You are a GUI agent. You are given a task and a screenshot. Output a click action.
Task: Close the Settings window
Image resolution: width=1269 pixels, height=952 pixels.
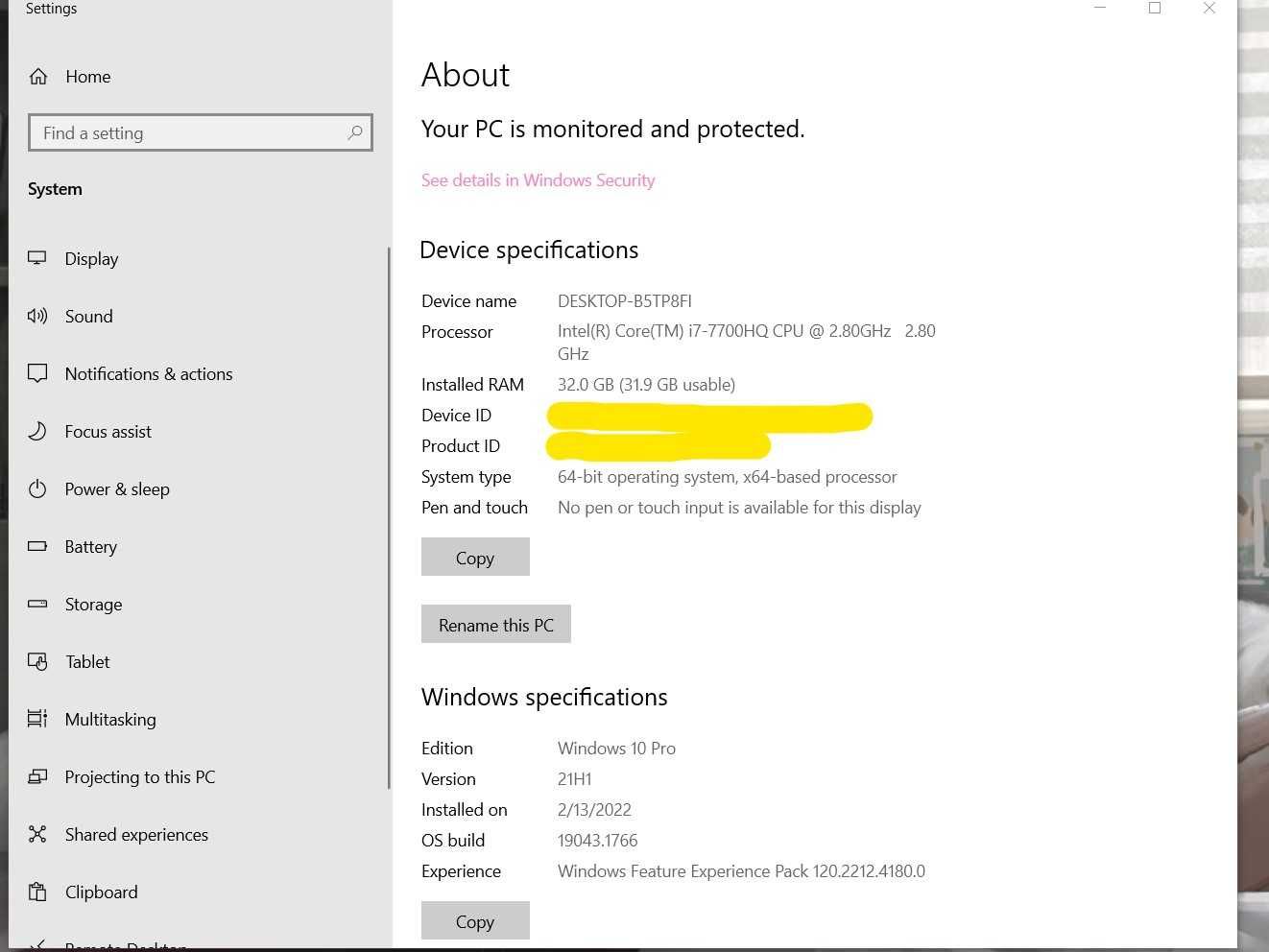click(x=1209, y=8)
